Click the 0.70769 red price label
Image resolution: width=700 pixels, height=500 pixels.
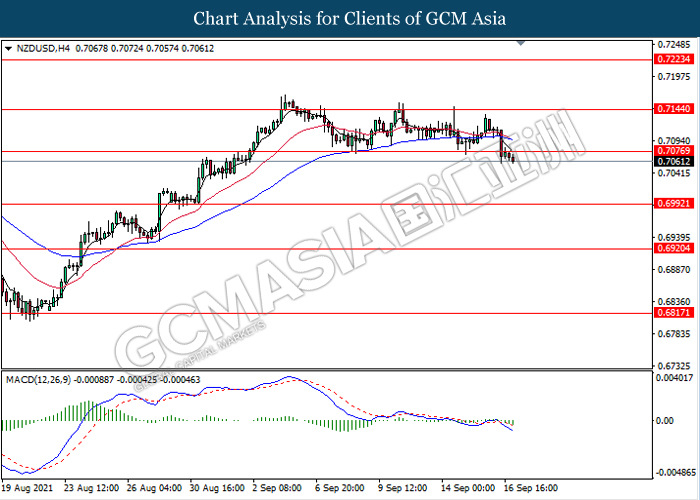674,151
